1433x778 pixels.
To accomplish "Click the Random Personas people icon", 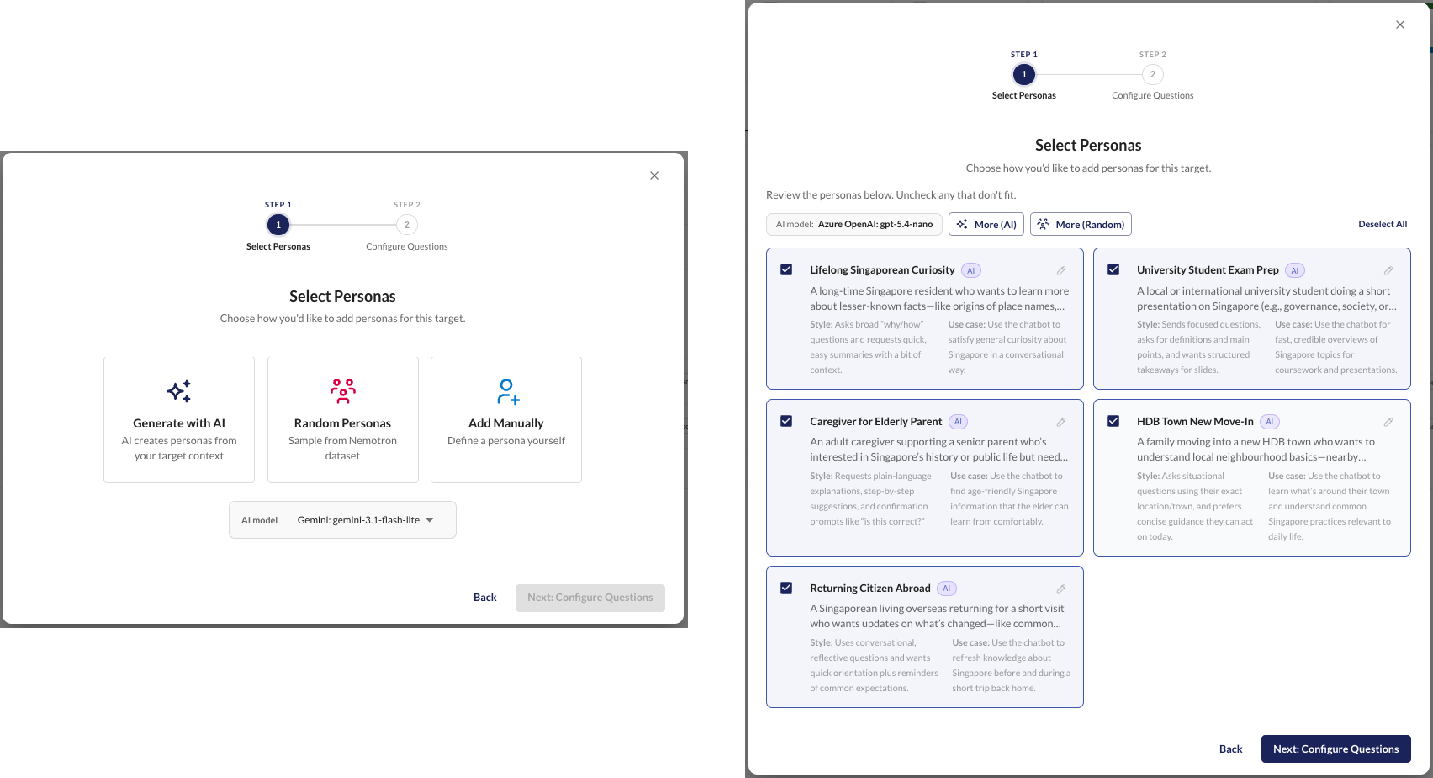I will click(x=343, y=390).
